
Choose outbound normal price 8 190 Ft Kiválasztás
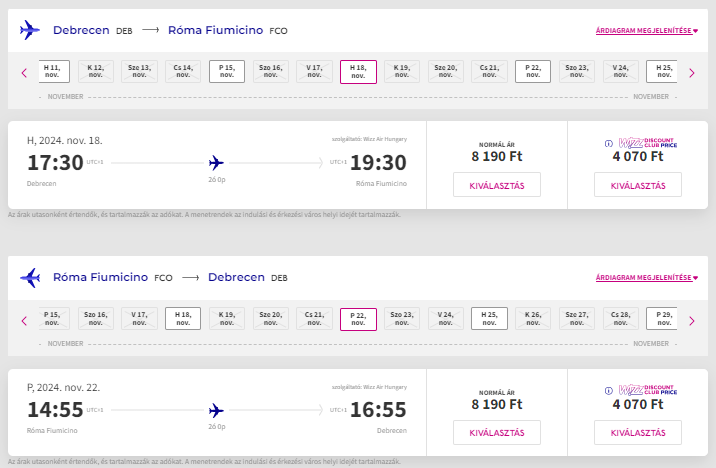click(x=497, y=185)
